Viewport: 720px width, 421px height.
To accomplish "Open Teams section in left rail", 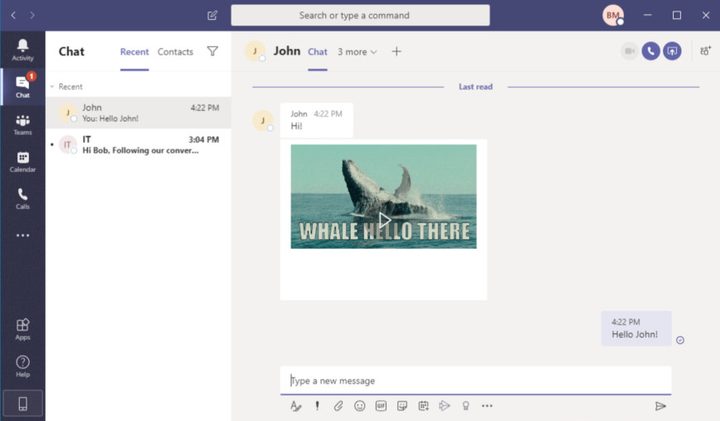I will [22, 124].
